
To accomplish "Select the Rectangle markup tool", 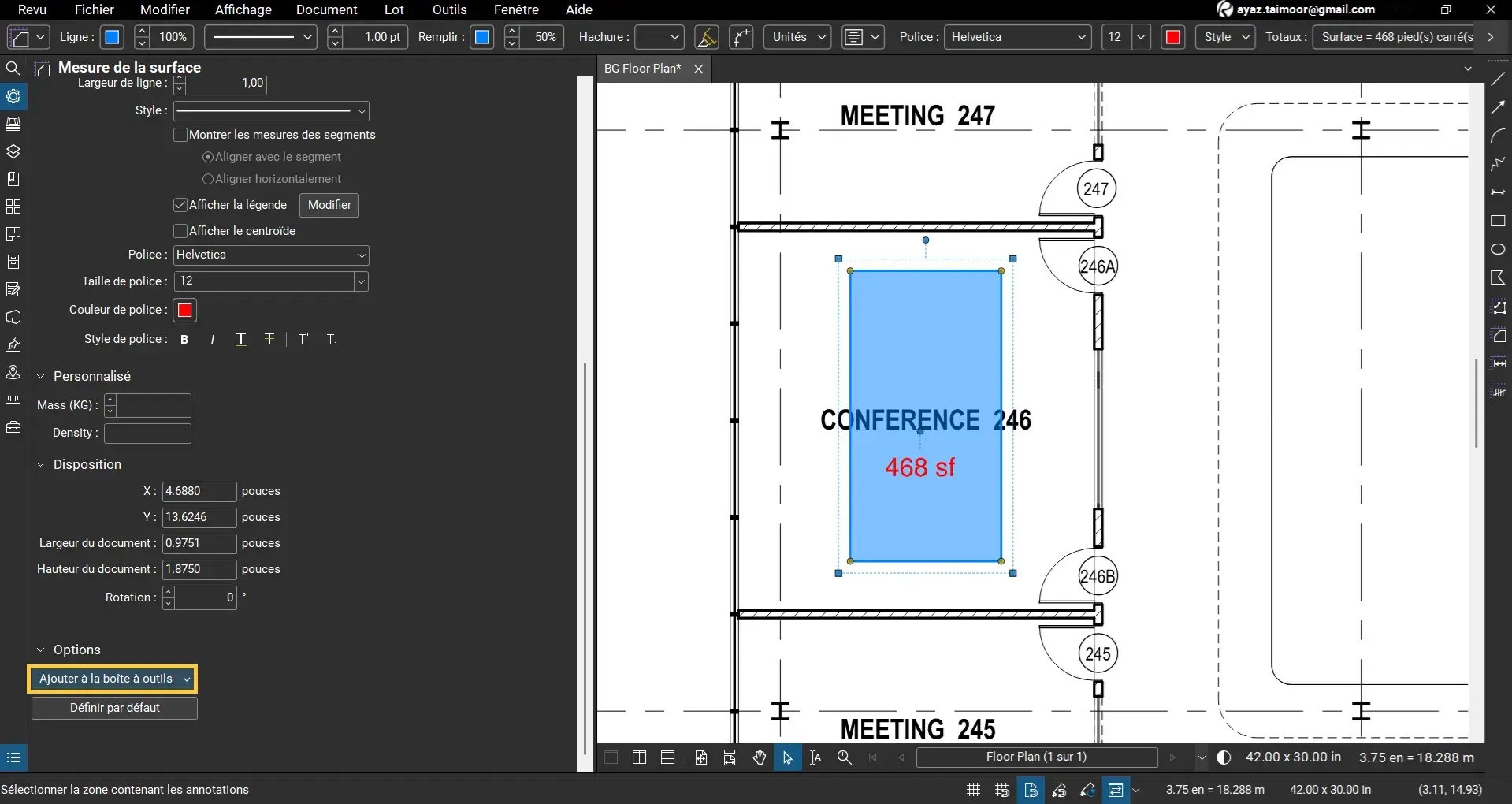I will click(1498, 221).
